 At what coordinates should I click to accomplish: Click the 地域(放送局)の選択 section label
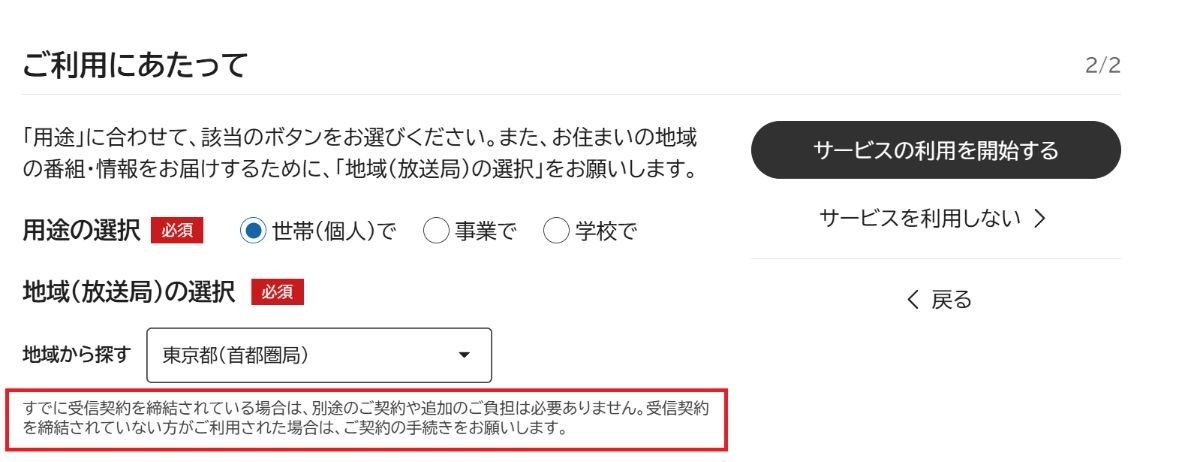(x=128, y=292)
